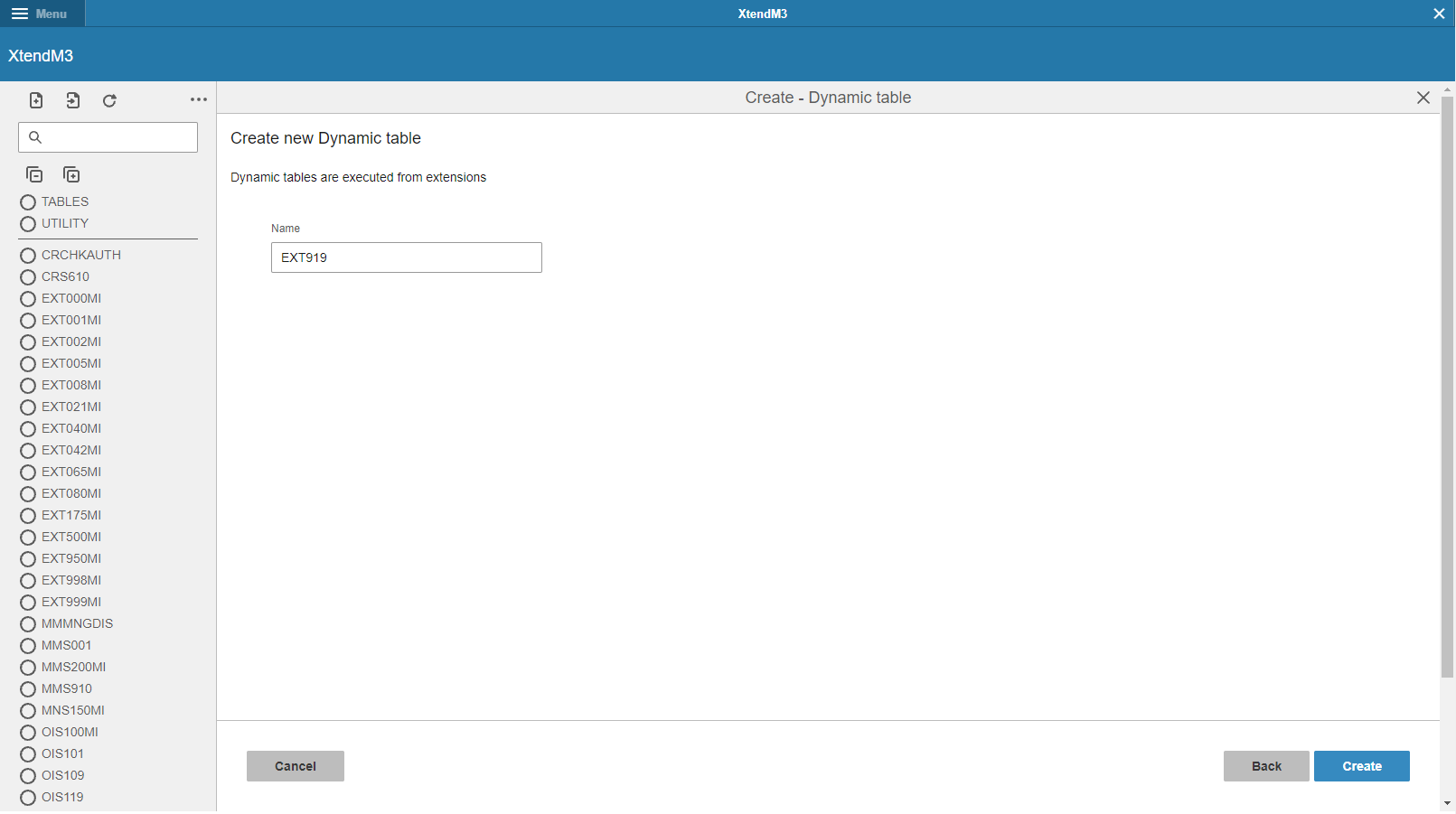The width and height of the screenshot is (1456, 814).
Task: Click the Name field containing EXT919
Action: (x=406, y=257)
